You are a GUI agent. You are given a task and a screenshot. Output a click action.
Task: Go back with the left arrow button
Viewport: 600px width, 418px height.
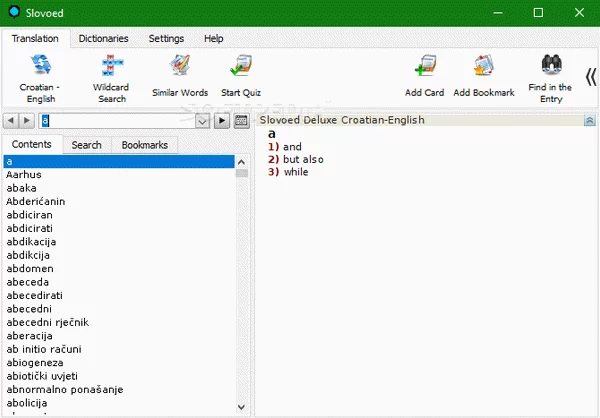click(x=10, y=121)
